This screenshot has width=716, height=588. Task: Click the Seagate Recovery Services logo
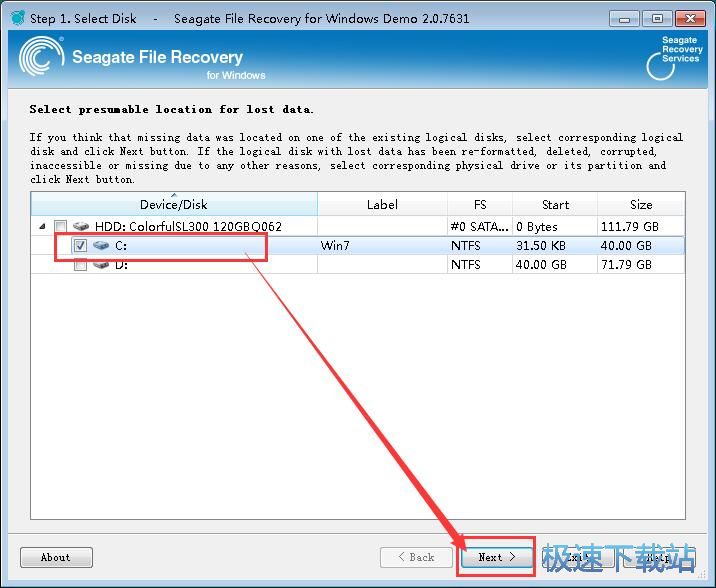674,58
